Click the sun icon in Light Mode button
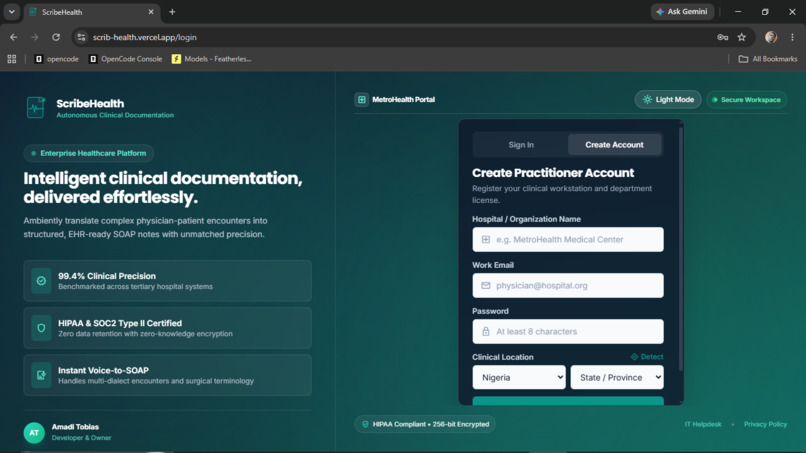Image resolution: width=806 pixels, height=453 pixels. tap(647, 100)
